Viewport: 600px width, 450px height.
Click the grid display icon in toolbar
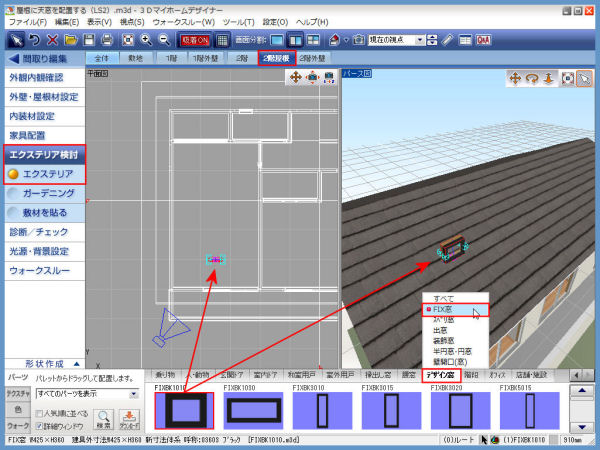click(x=223, y=40)
